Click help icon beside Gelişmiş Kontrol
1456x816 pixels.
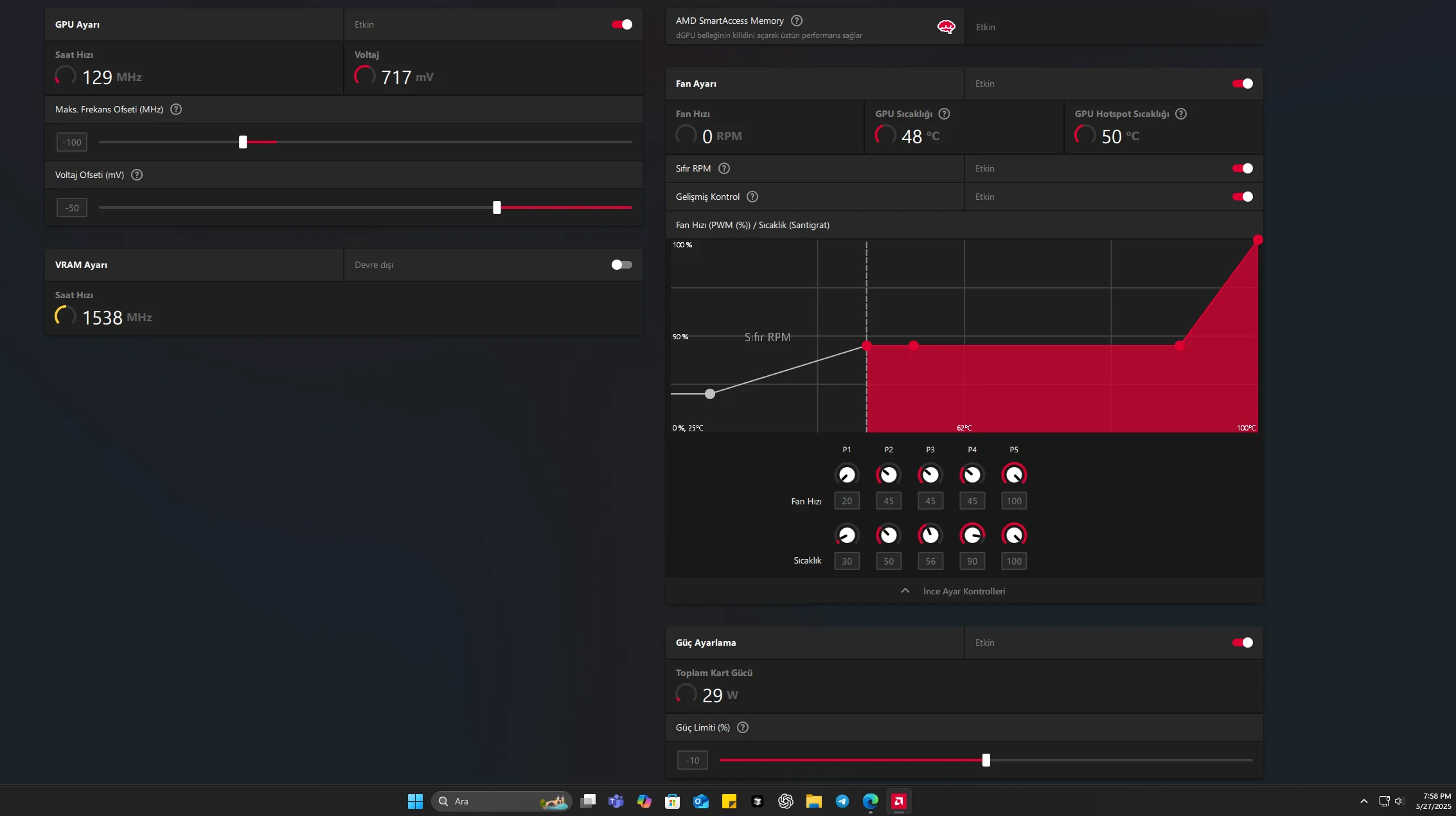click(752, 197)
